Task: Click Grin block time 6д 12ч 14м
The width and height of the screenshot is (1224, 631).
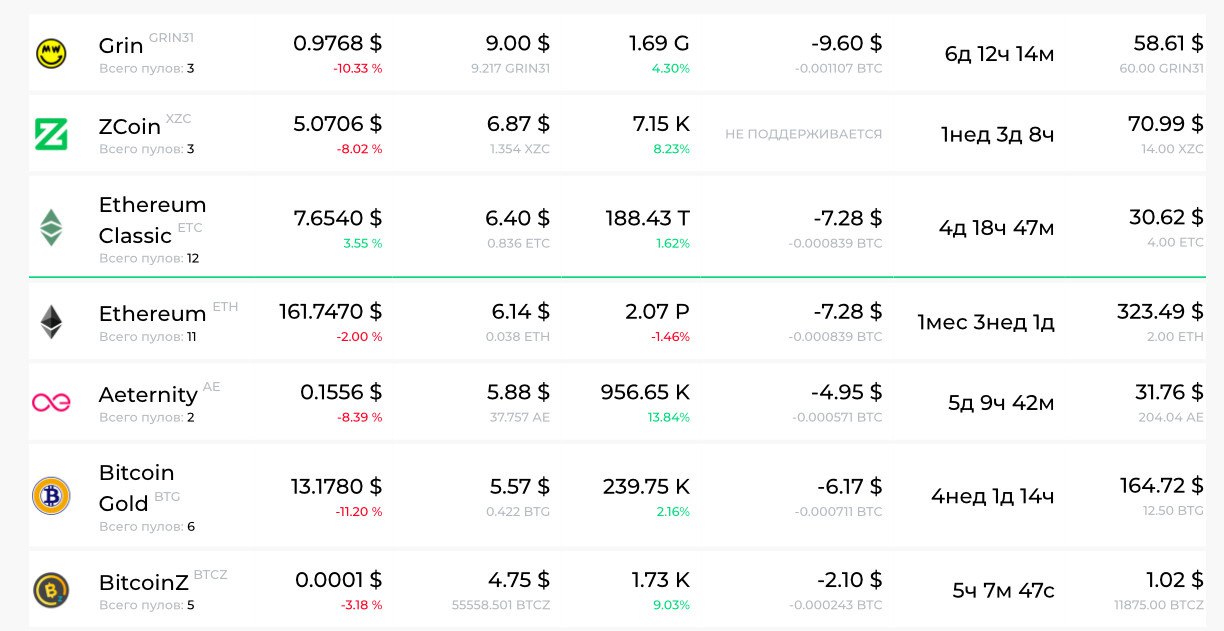Action: 999,54
